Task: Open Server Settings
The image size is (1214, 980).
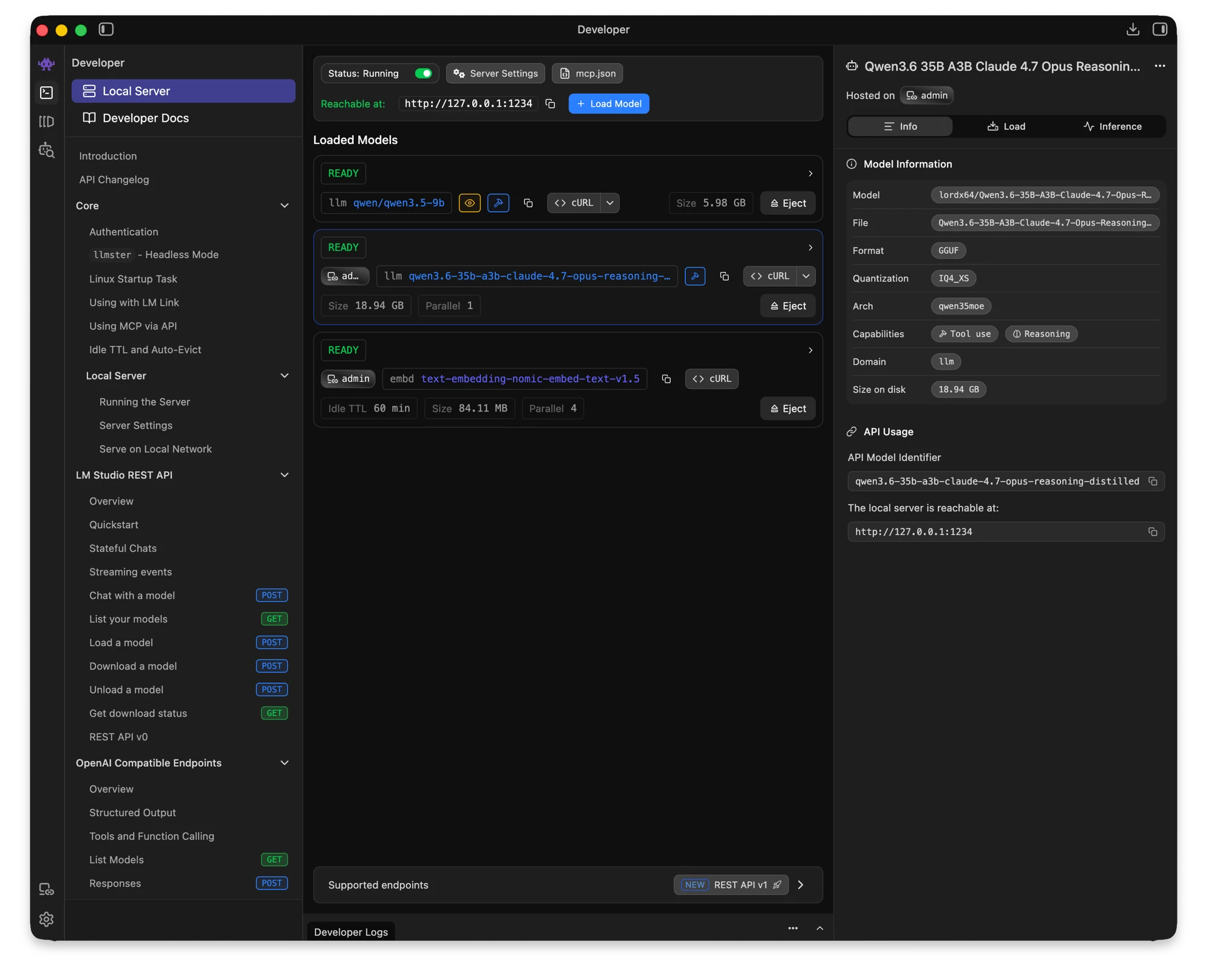Action: (495, 73)
